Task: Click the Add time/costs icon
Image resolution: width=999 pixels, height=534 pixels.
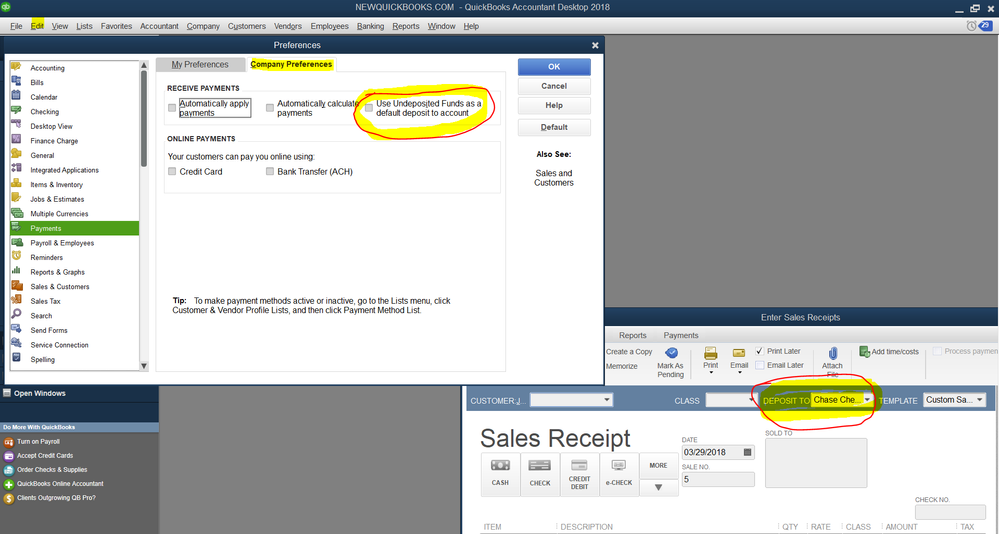Action: (864, 352)
